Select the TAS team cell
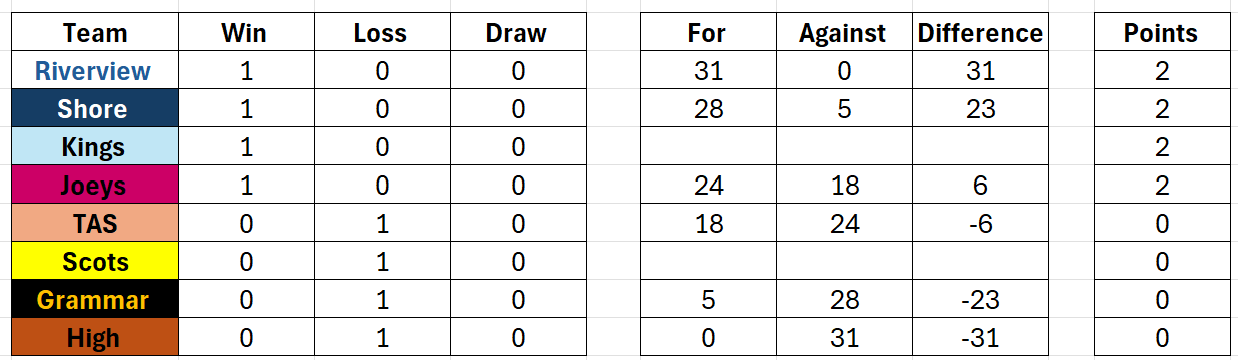This screenshot has width=1238, height=360. tap(95, 223)
